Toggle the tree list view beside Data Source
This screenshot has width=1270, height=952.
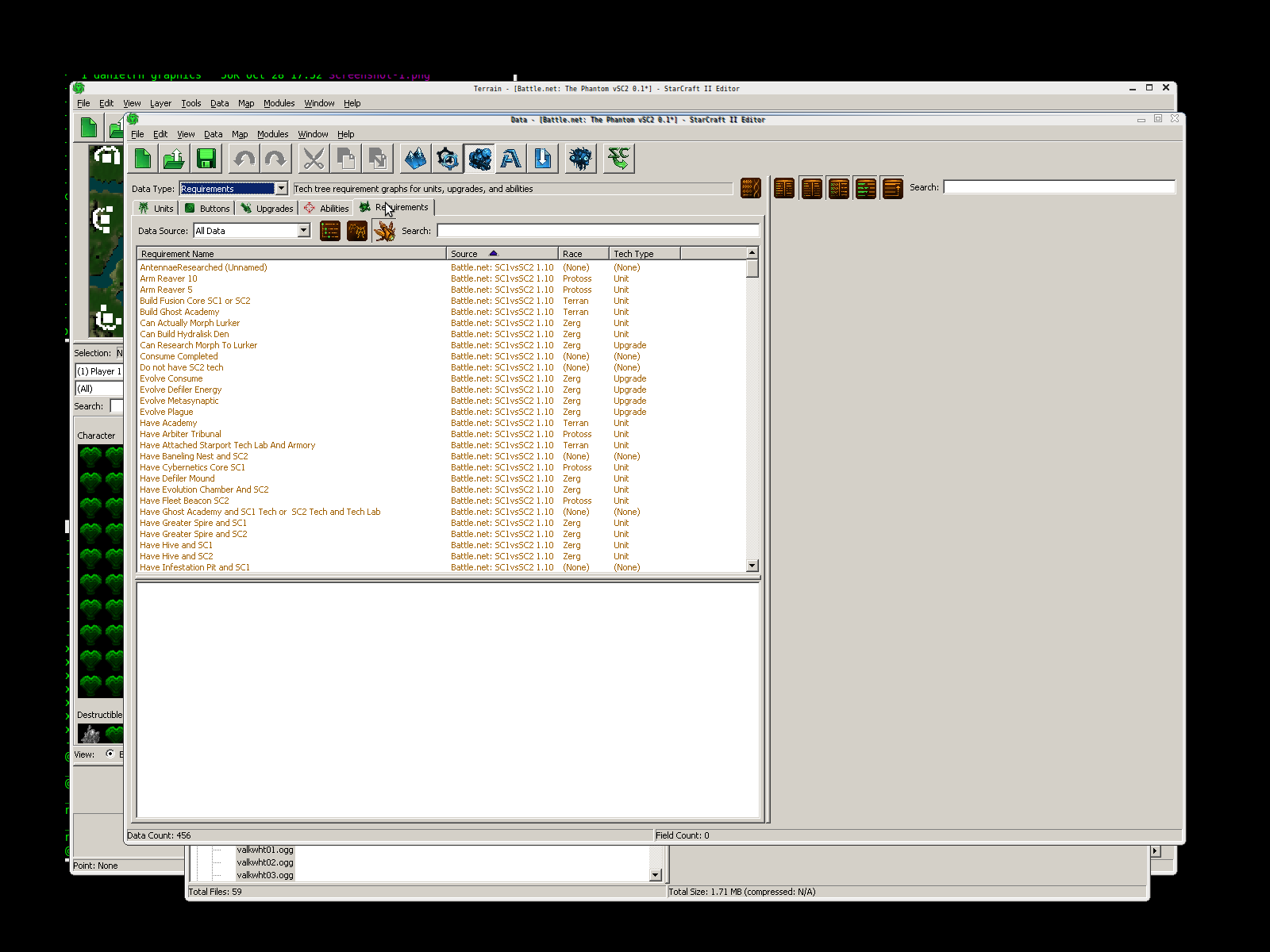coord(330,231)
